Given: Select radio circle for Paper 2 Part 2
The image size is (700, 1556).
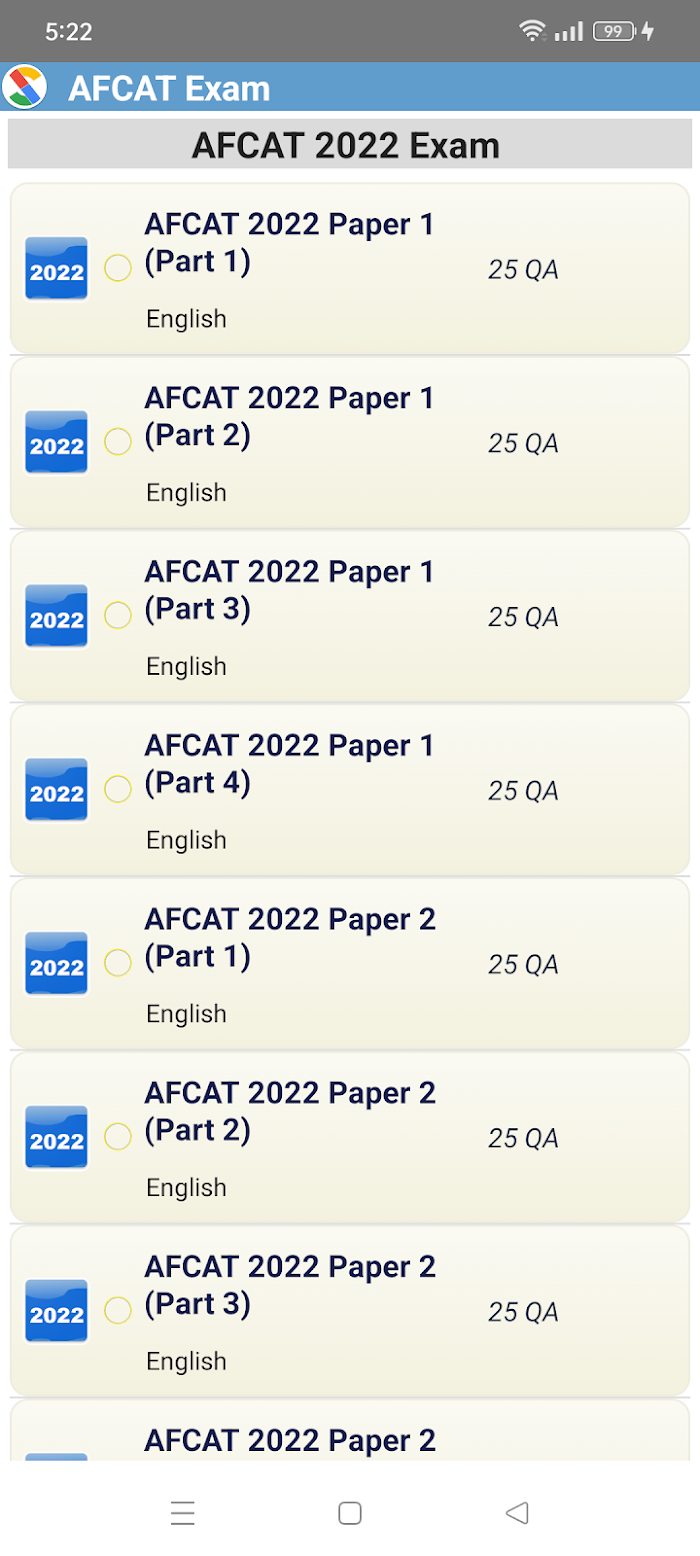Looking at the screenshot, I should (x=118, y=1136).
